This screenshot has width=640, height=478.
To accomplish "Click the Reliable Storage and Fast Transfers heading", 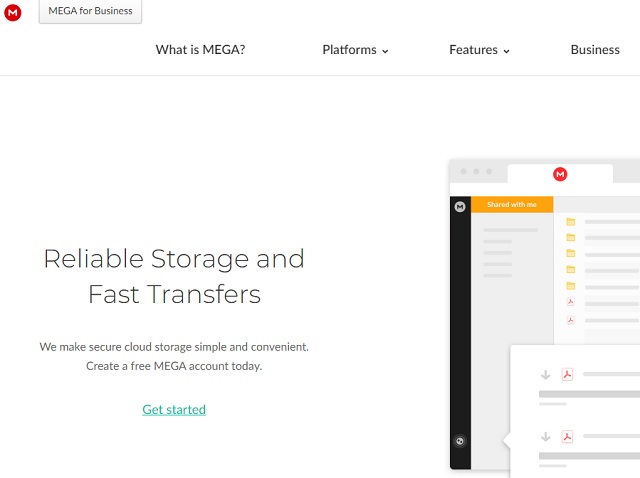I will tap(174, 276).
